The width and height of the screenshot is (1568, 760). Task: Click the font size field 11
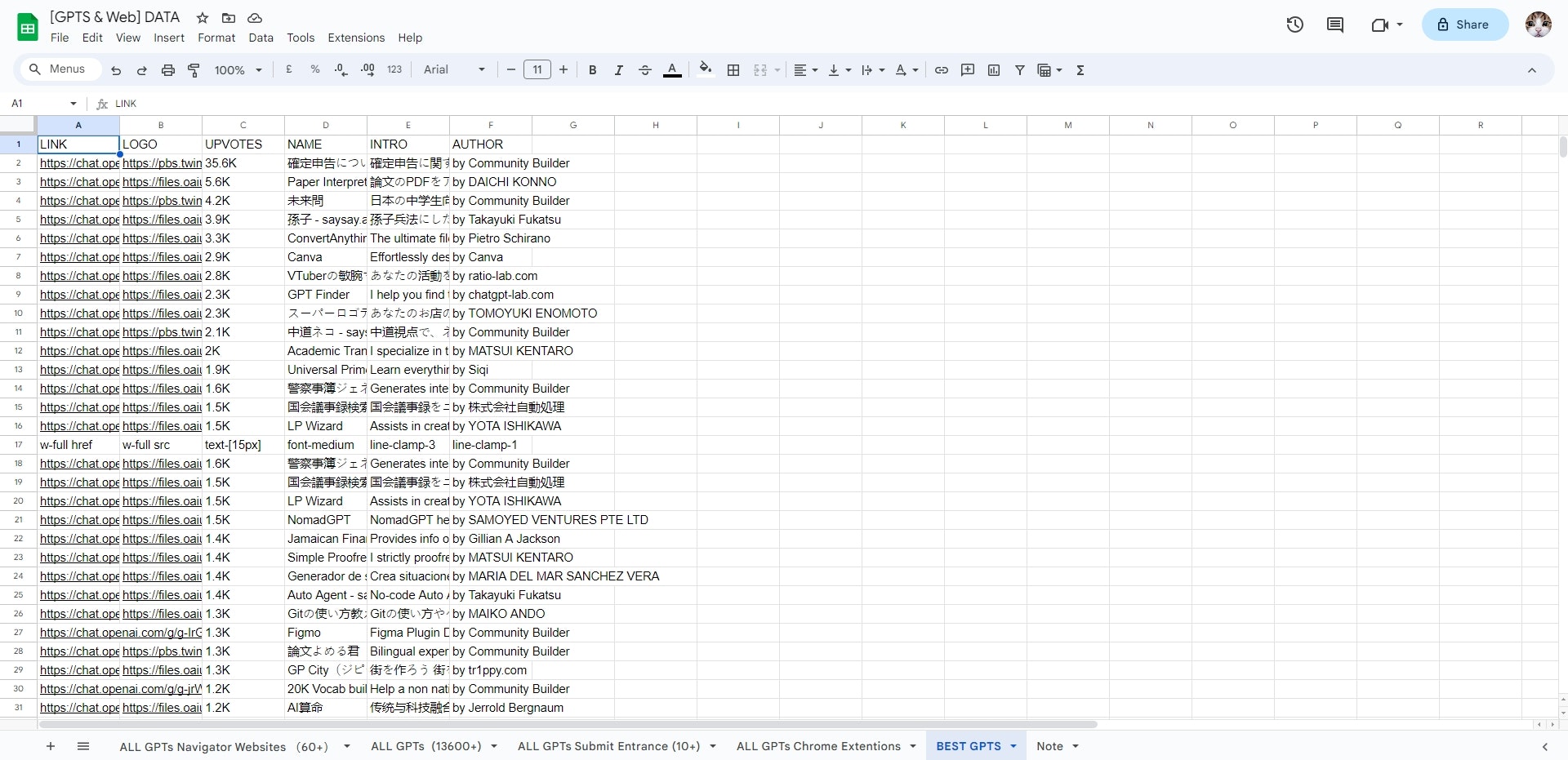pyautogui.click(x=537, y=70)
